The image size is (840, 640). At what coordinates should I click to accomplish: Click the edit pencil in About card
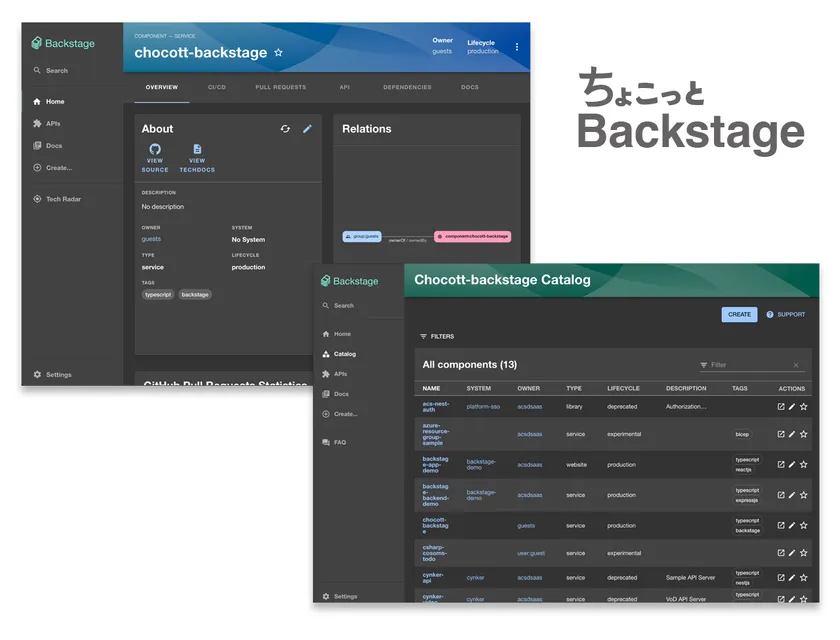(x=307, y=129)
